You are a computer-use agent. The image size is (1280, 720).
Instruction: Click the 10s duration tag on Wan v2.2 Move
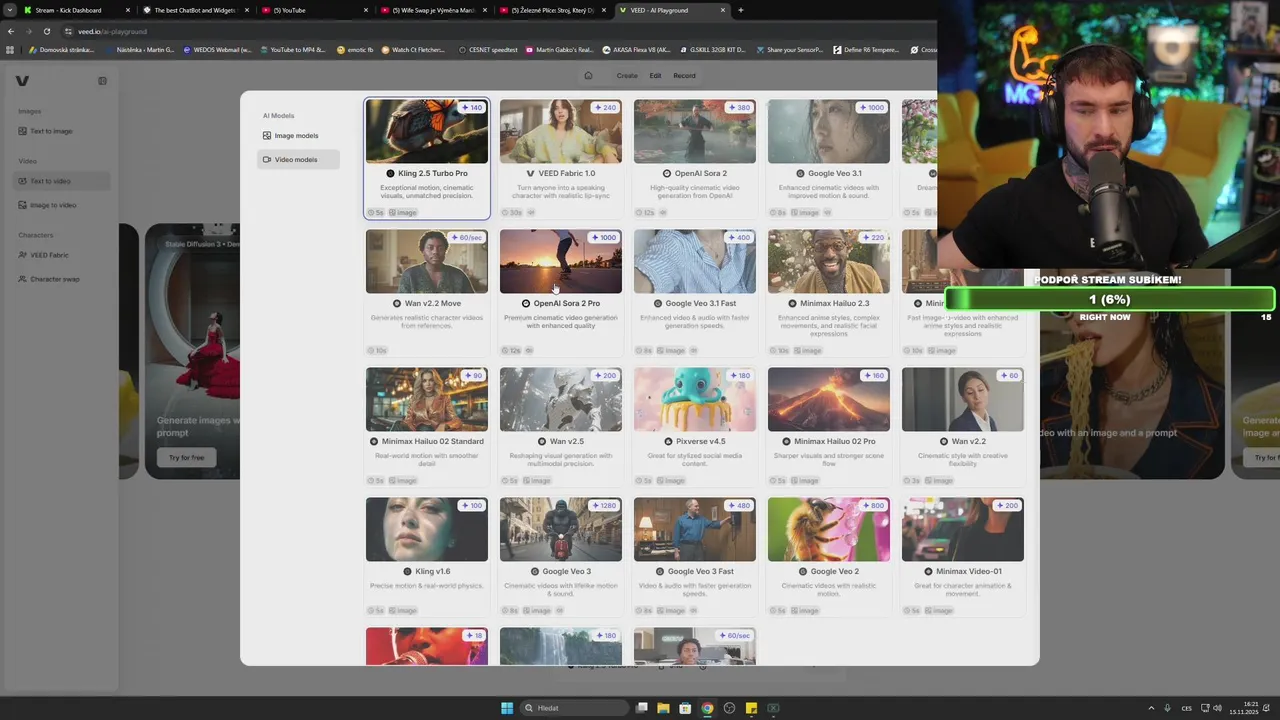(x=378, y=351)
